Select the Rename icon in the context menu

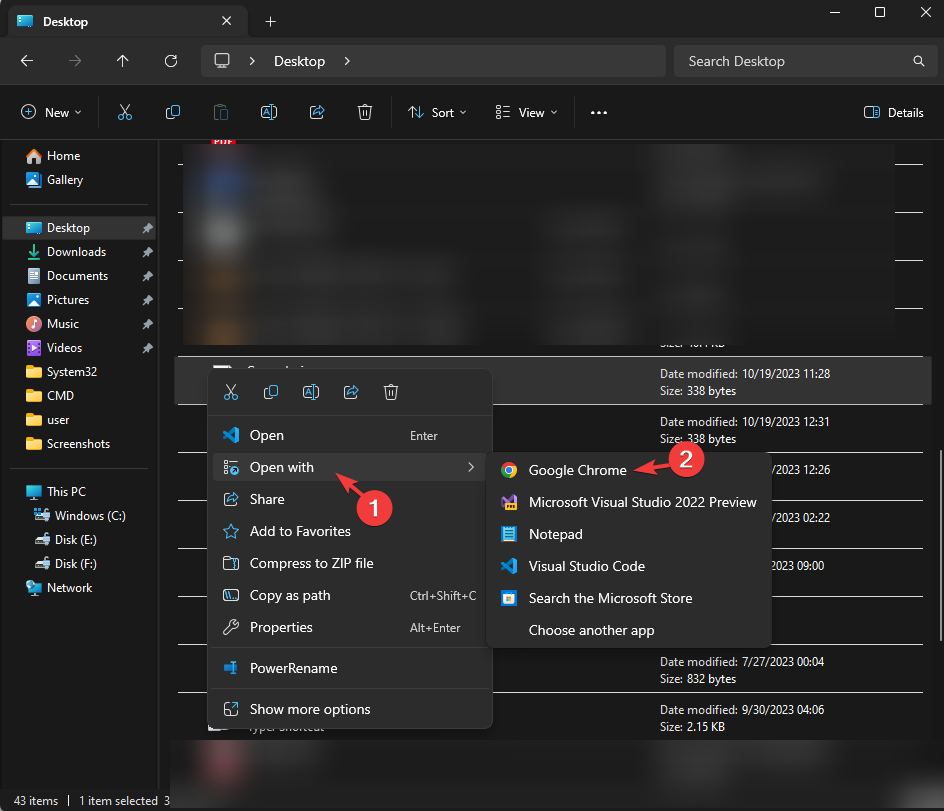[x=311, y=392]
